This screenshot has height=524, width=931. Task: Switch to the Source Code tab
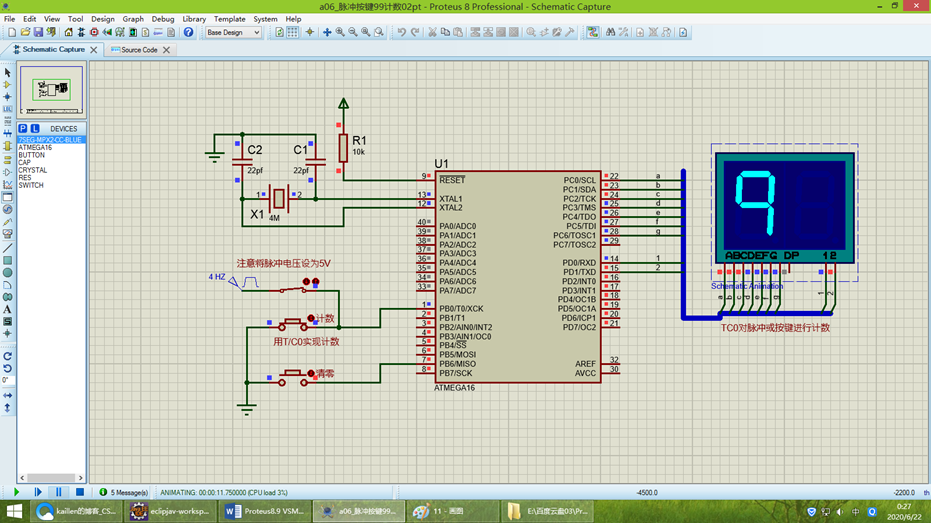click(x=140, y=50)
